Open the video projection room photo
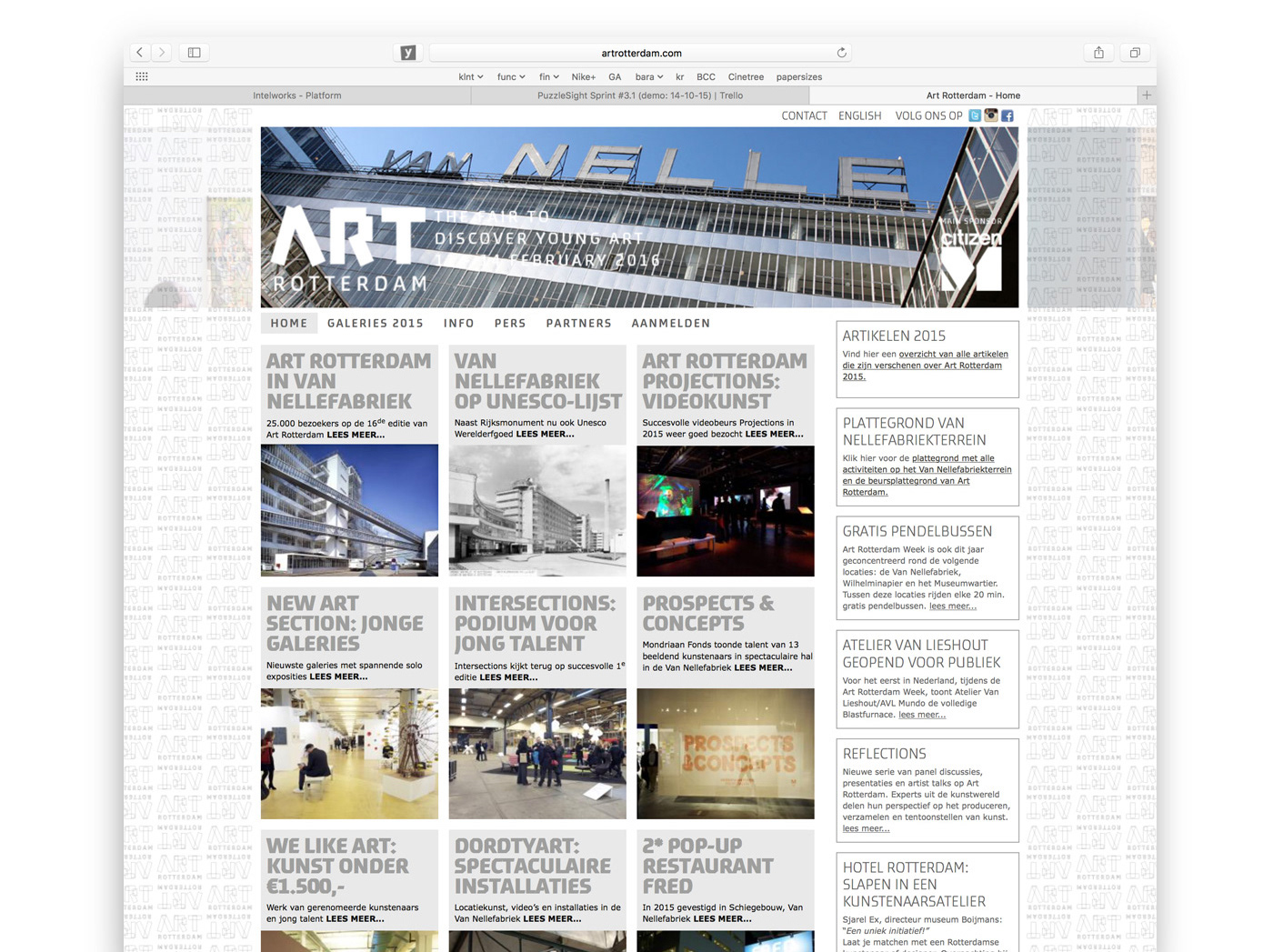1273x952 pixels. [726, 510]
